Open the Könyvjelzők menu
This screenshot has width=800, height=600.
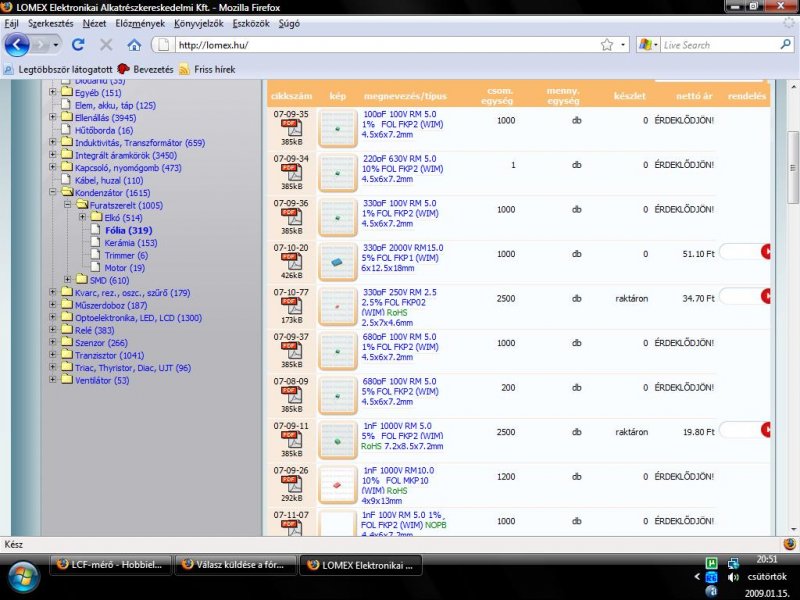click(x=198, y=23)
